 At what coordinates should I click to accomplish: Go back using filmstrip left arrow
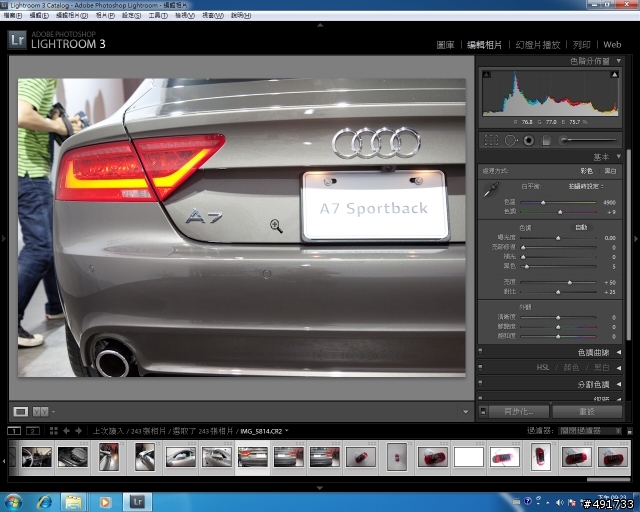[66, 431]
